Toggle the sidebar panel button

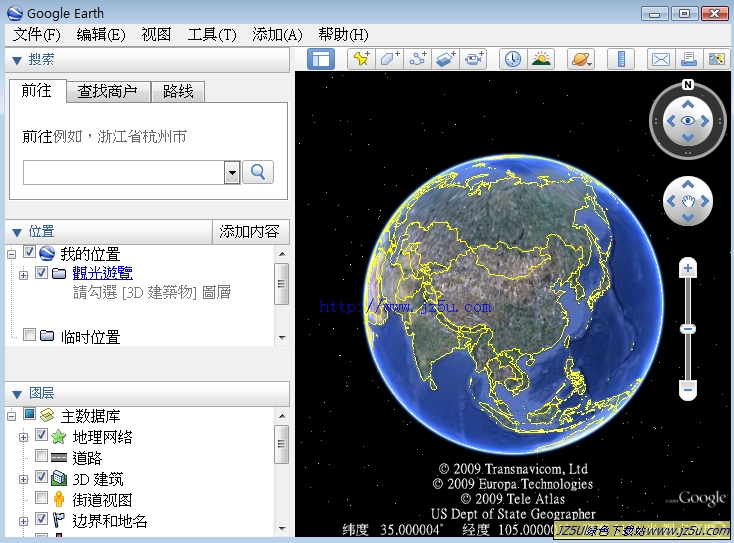point(321,59)
